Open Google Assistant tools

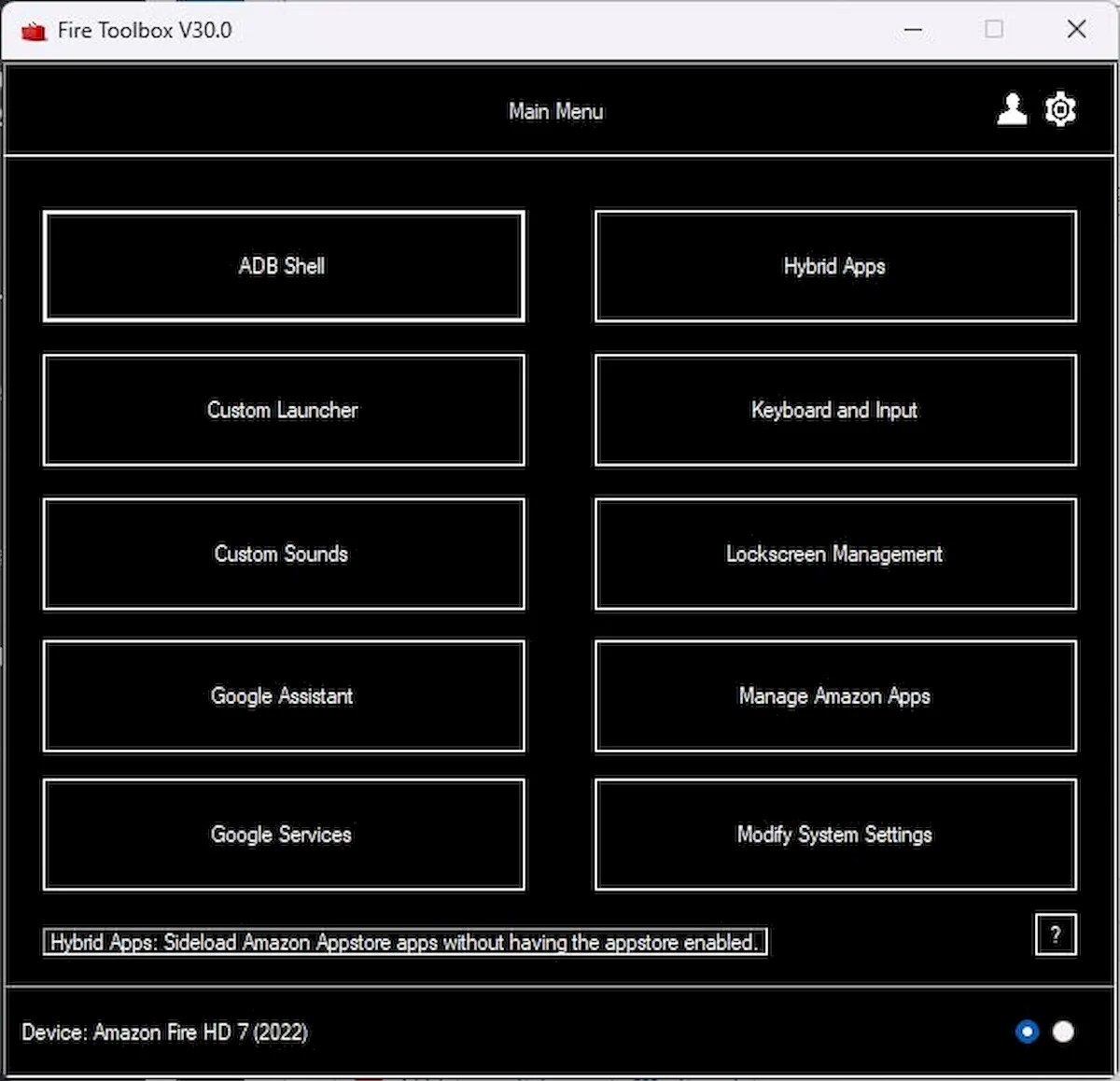(x=282, y=695)
